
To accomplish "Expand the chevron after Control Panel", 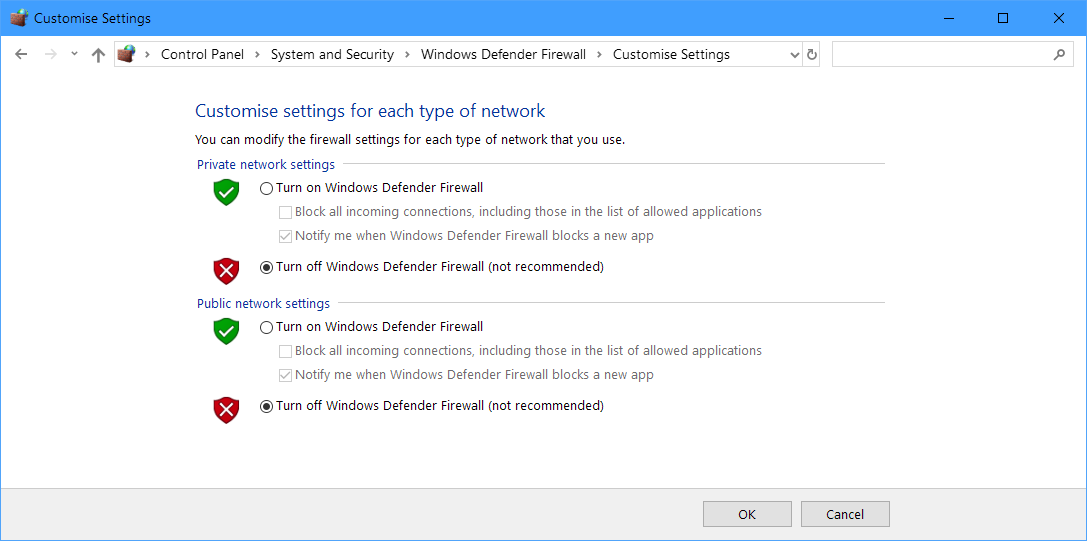I will (x=258, y=54).
